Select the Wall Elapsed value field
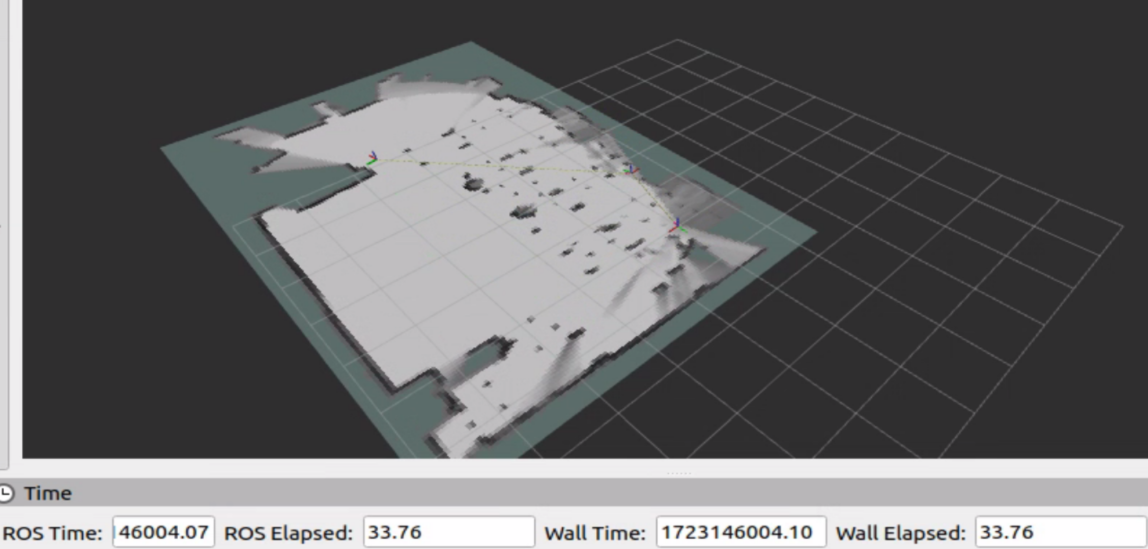Image resolution: width=1148 pixels, height=549 pixels. pyautogui.click(x=1060, y=532)
